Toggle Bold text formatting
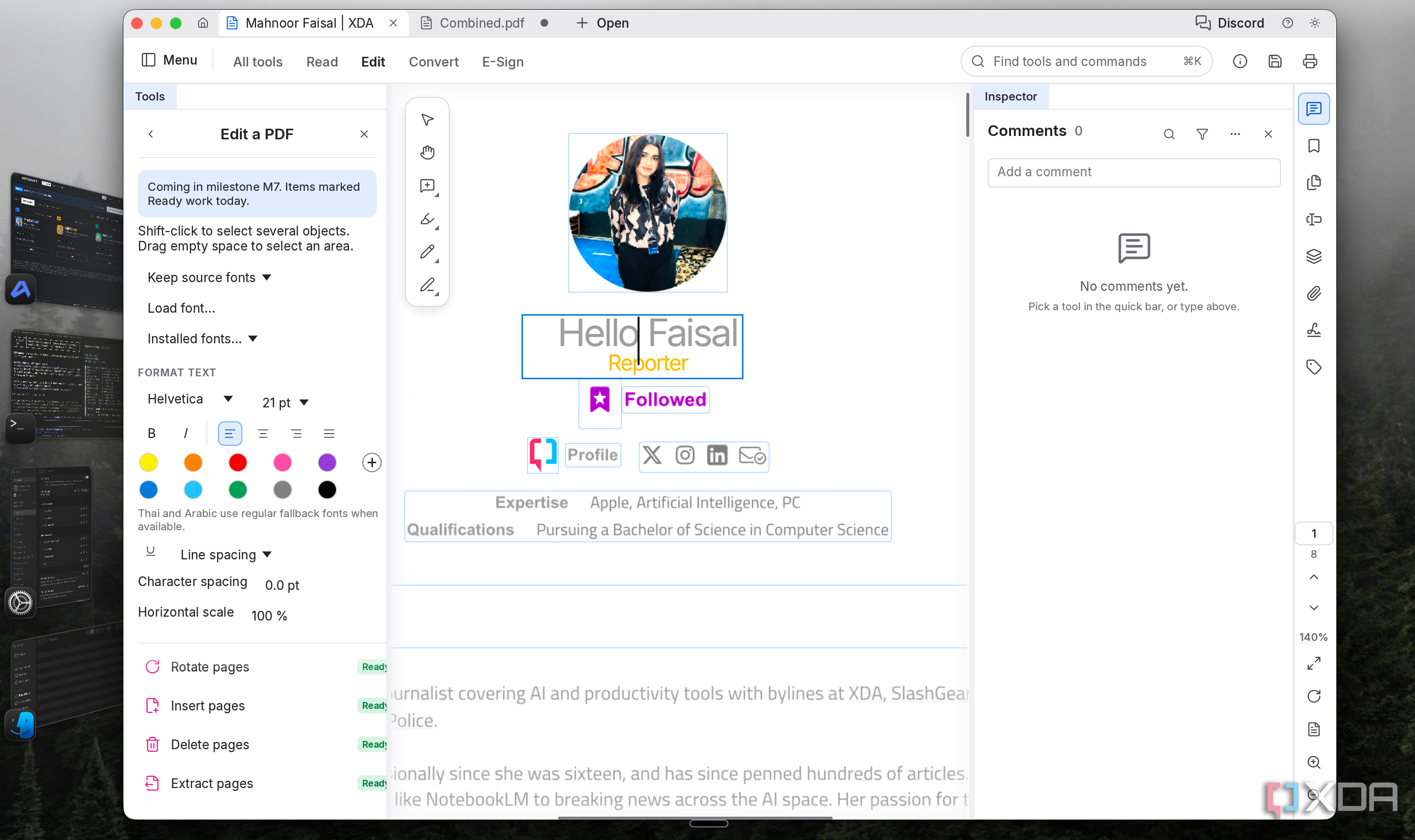Screen dimensions: 1415x840 tap(151, 434)
